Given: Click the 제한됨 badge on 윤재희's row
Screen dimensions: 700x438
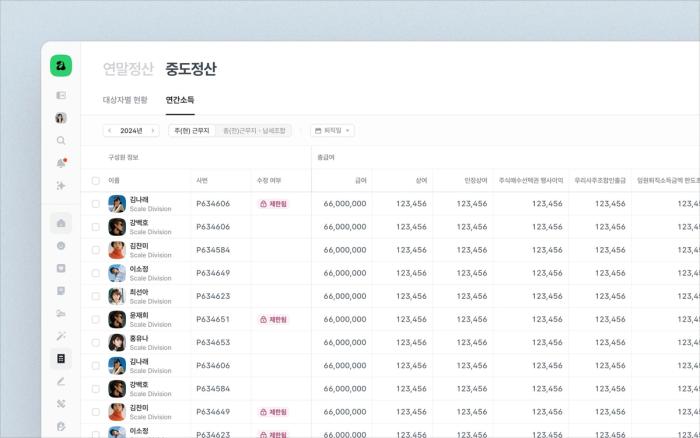Looking at the screenshot, I should [273, 319].
